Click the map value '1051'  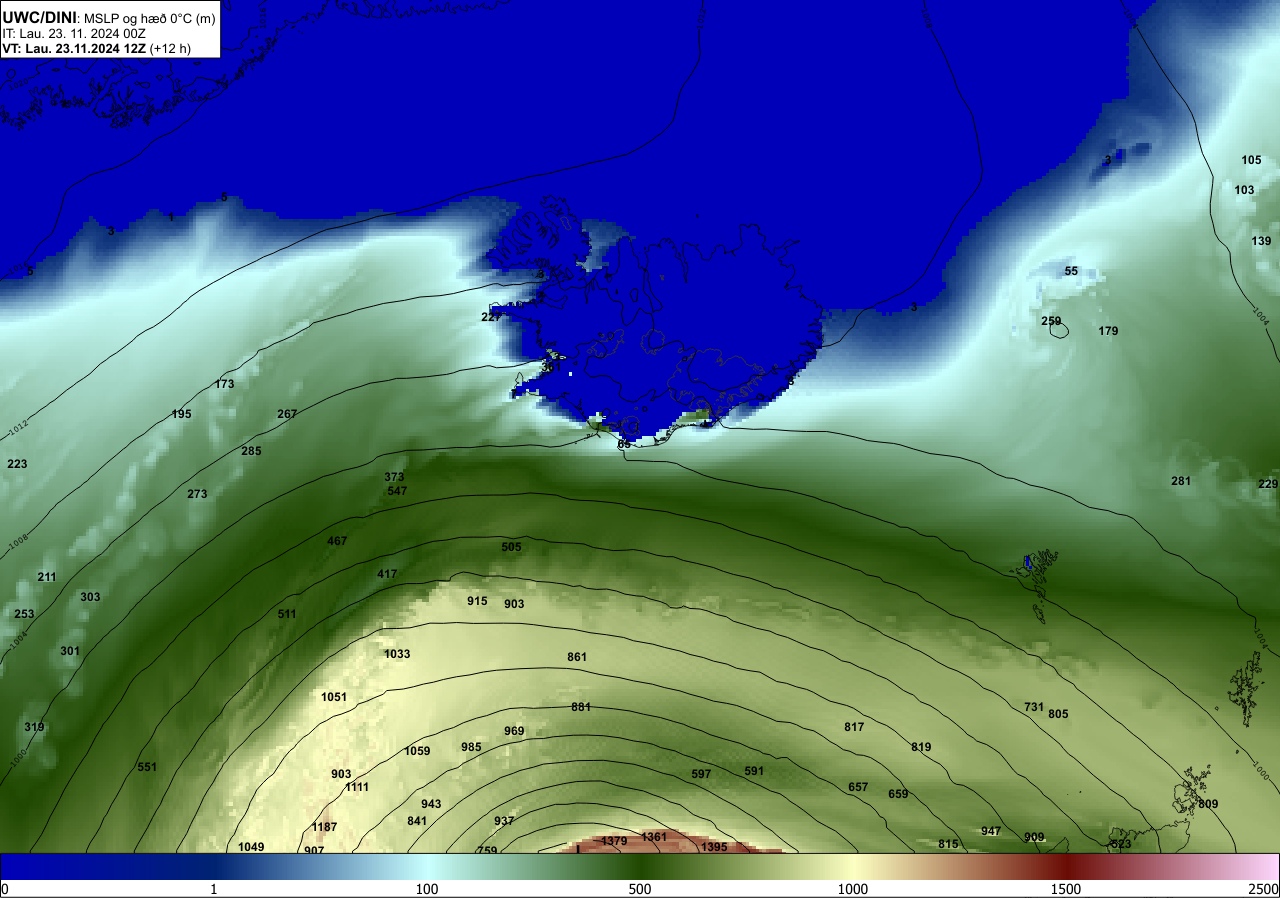click(x=334, y=697)
